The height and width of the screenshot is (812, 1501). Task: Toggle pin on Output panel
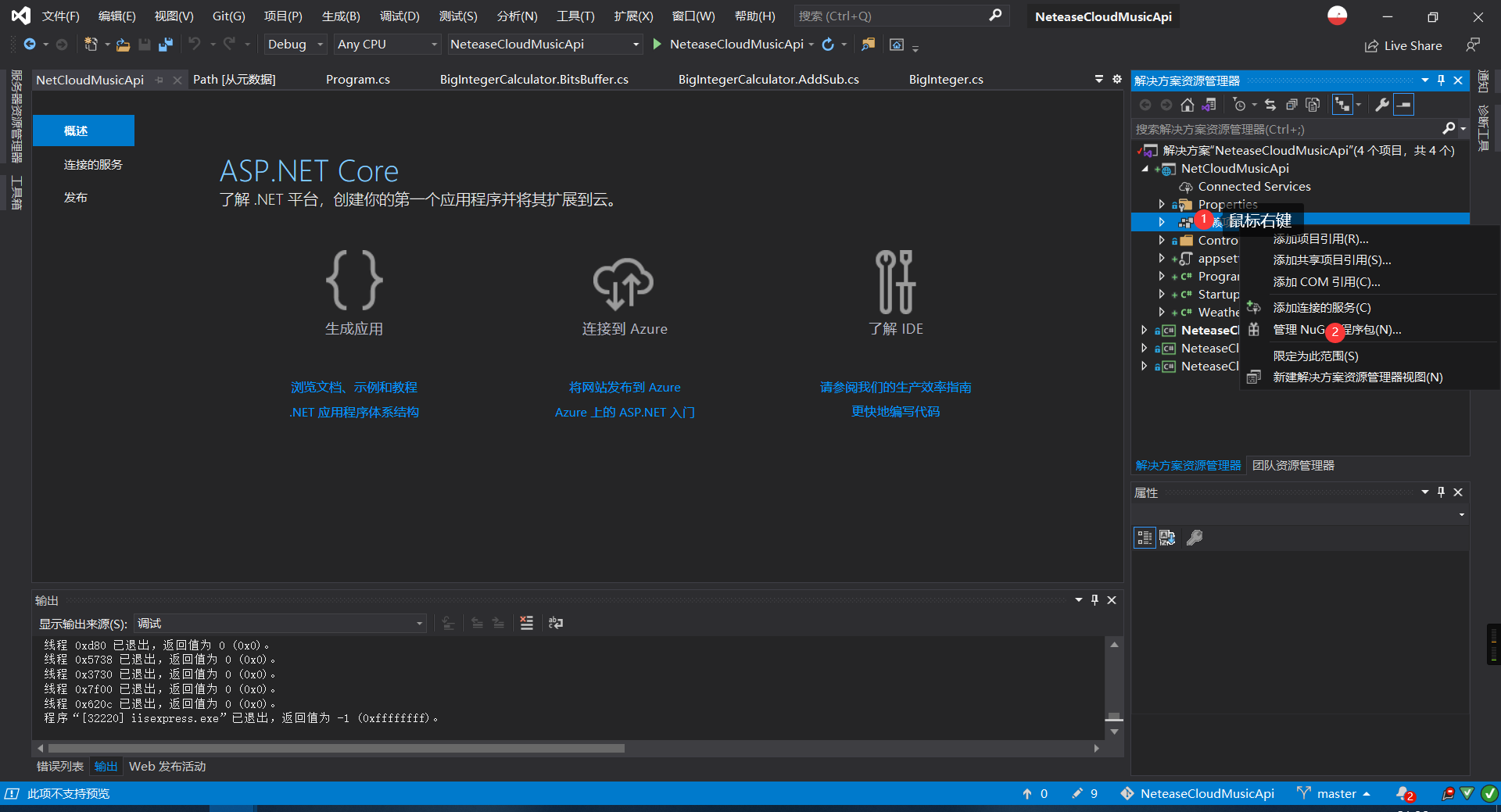pos(1094,600)
